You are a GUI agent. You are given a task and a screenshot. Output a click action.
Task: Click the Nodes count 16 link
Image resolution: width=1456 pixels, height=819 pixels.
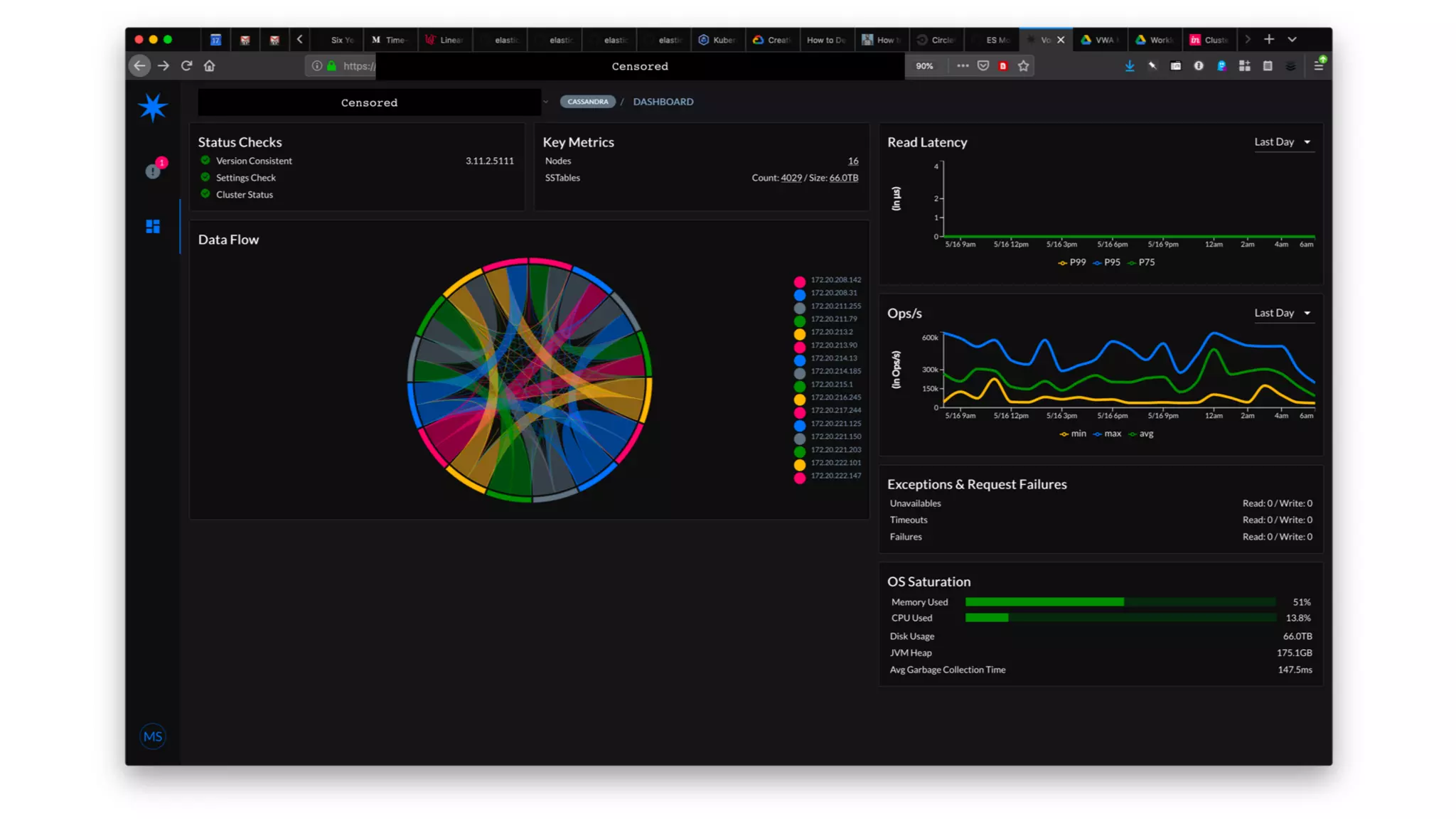coord(853,161)
